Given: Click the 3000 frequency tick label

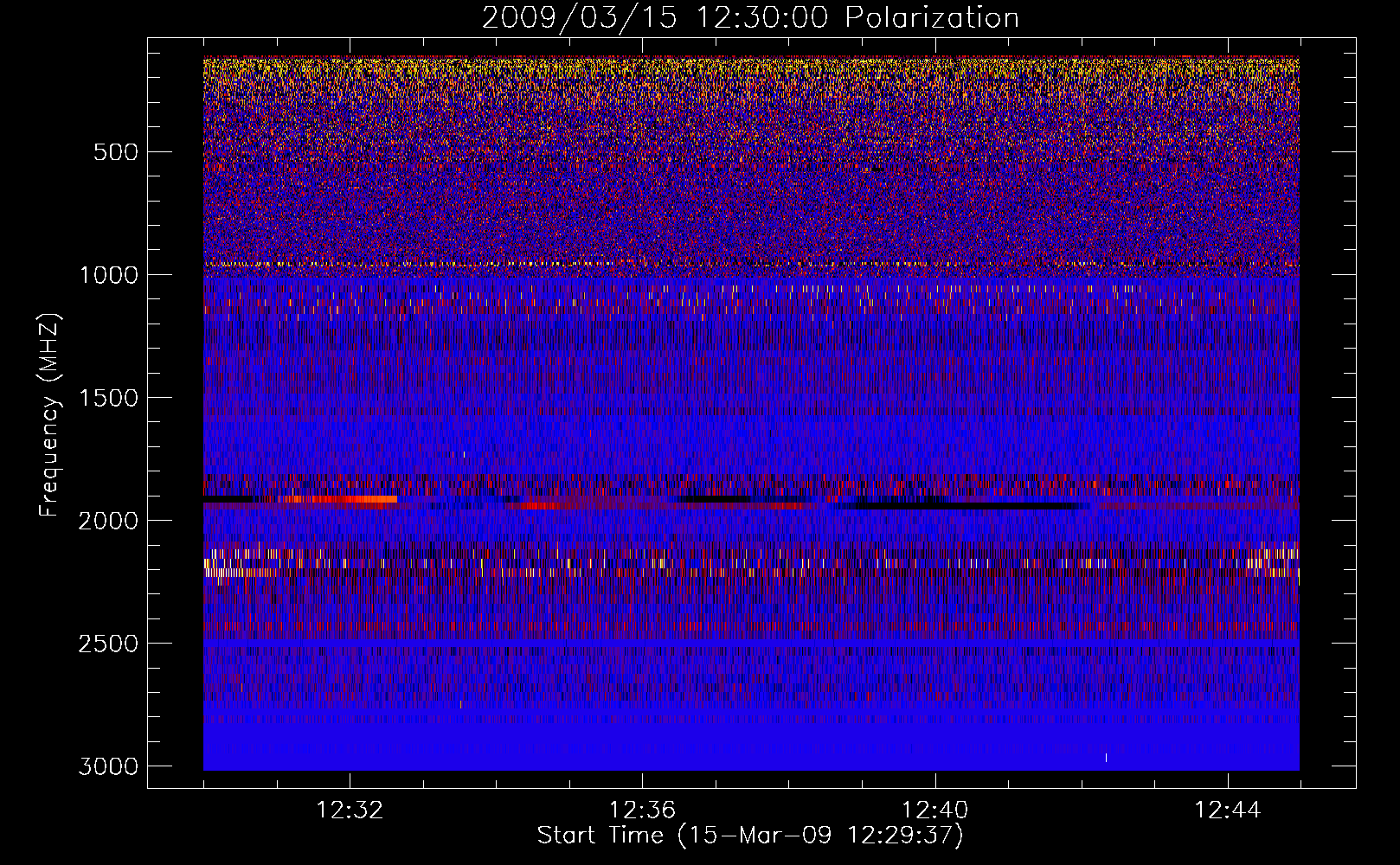Looking at the screenshot, I should 108,766.
